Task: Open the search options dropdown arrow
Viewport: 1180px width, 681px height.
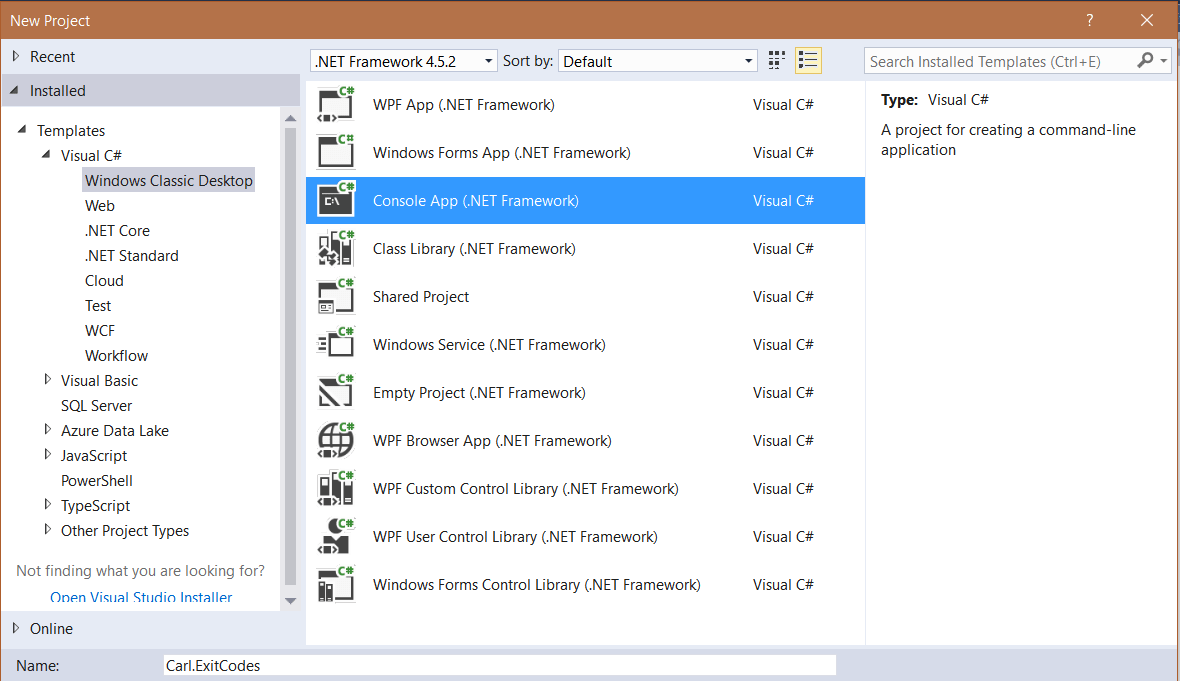Action: 1164,61
